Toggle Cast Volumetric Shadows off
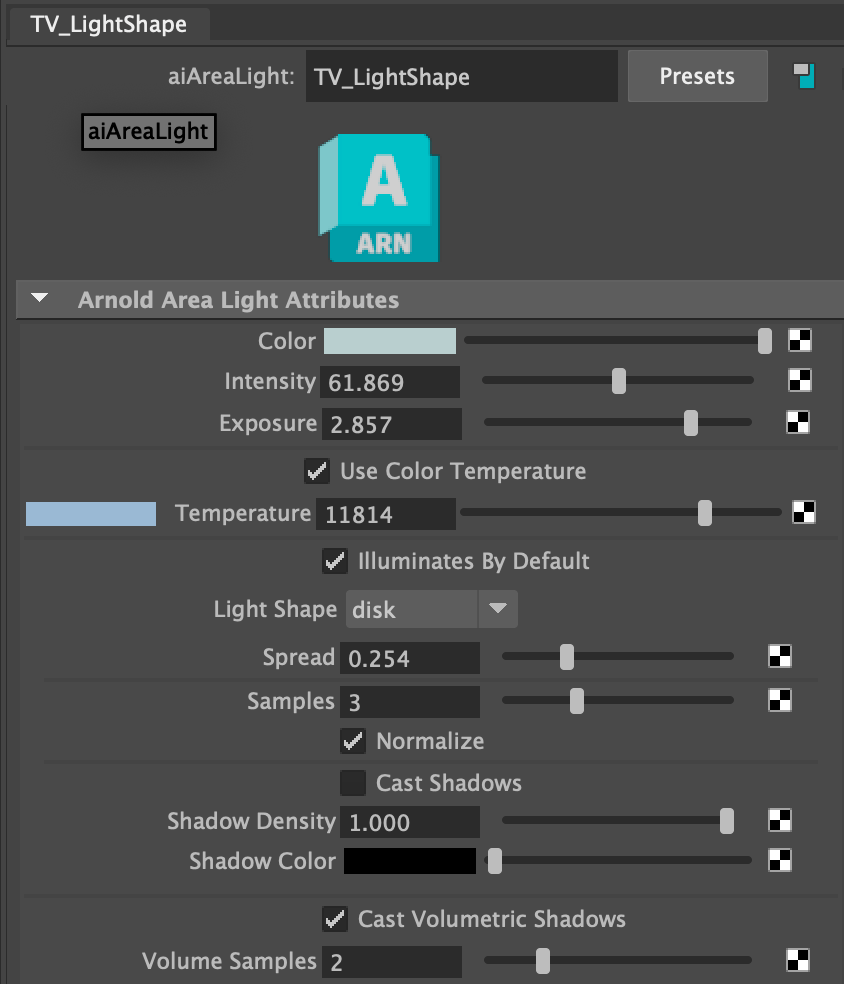The image size is (844, 984). point(335,918)
